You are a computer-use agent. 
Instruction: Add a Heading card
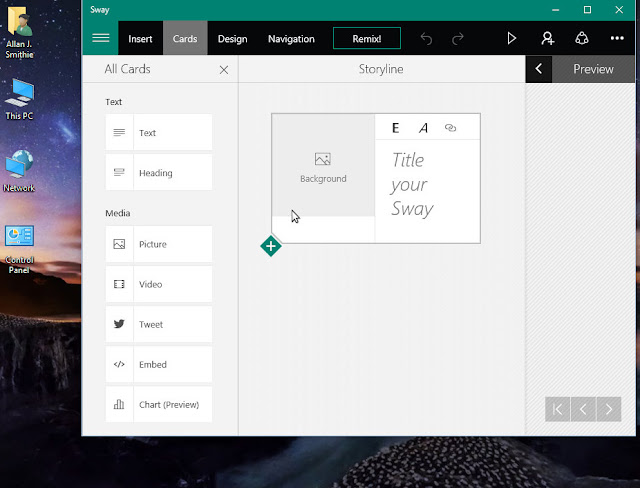tap(159, 173)
